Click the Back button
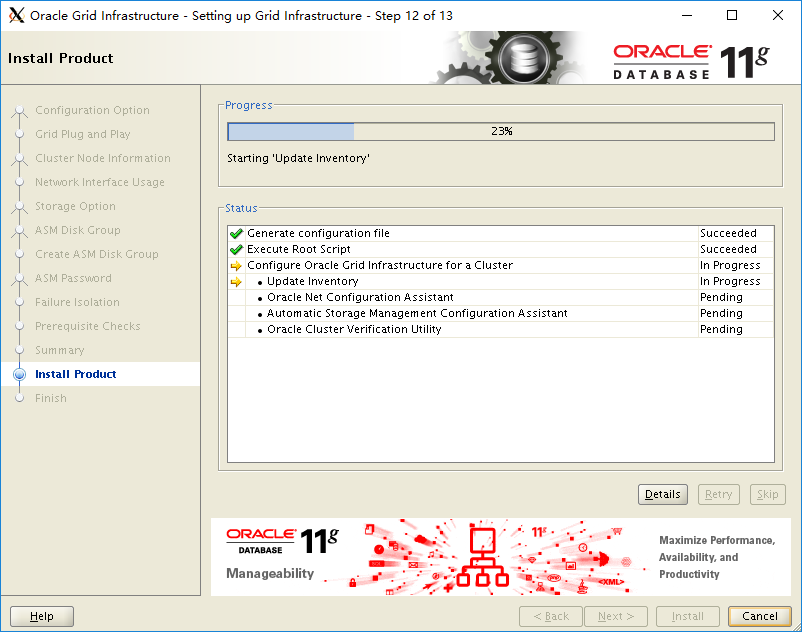The width and height of the screenshot is (802, 632). click(551, 616)
